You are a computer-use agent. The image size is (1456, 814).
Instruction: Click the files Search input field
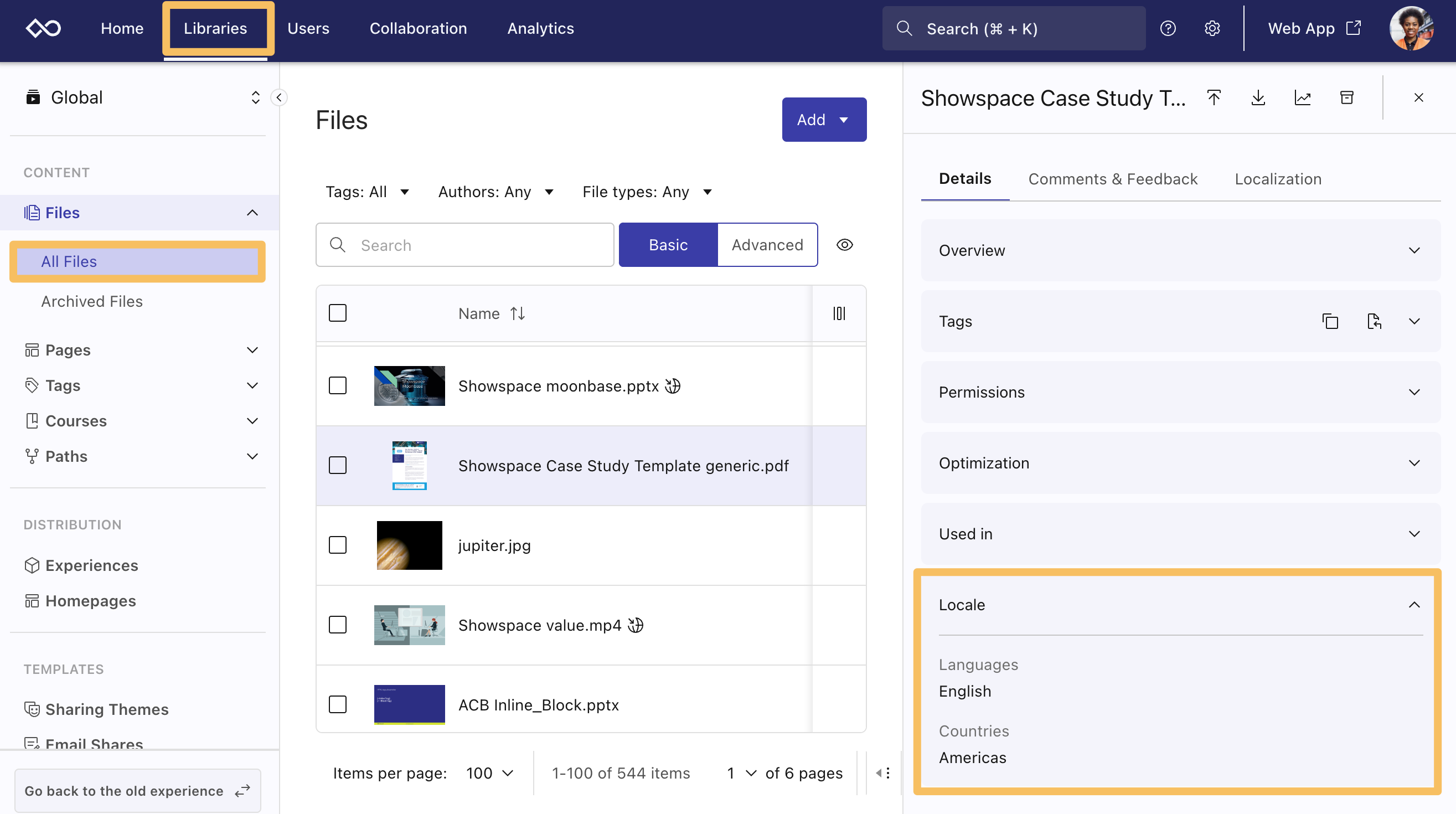pos(475,245)
